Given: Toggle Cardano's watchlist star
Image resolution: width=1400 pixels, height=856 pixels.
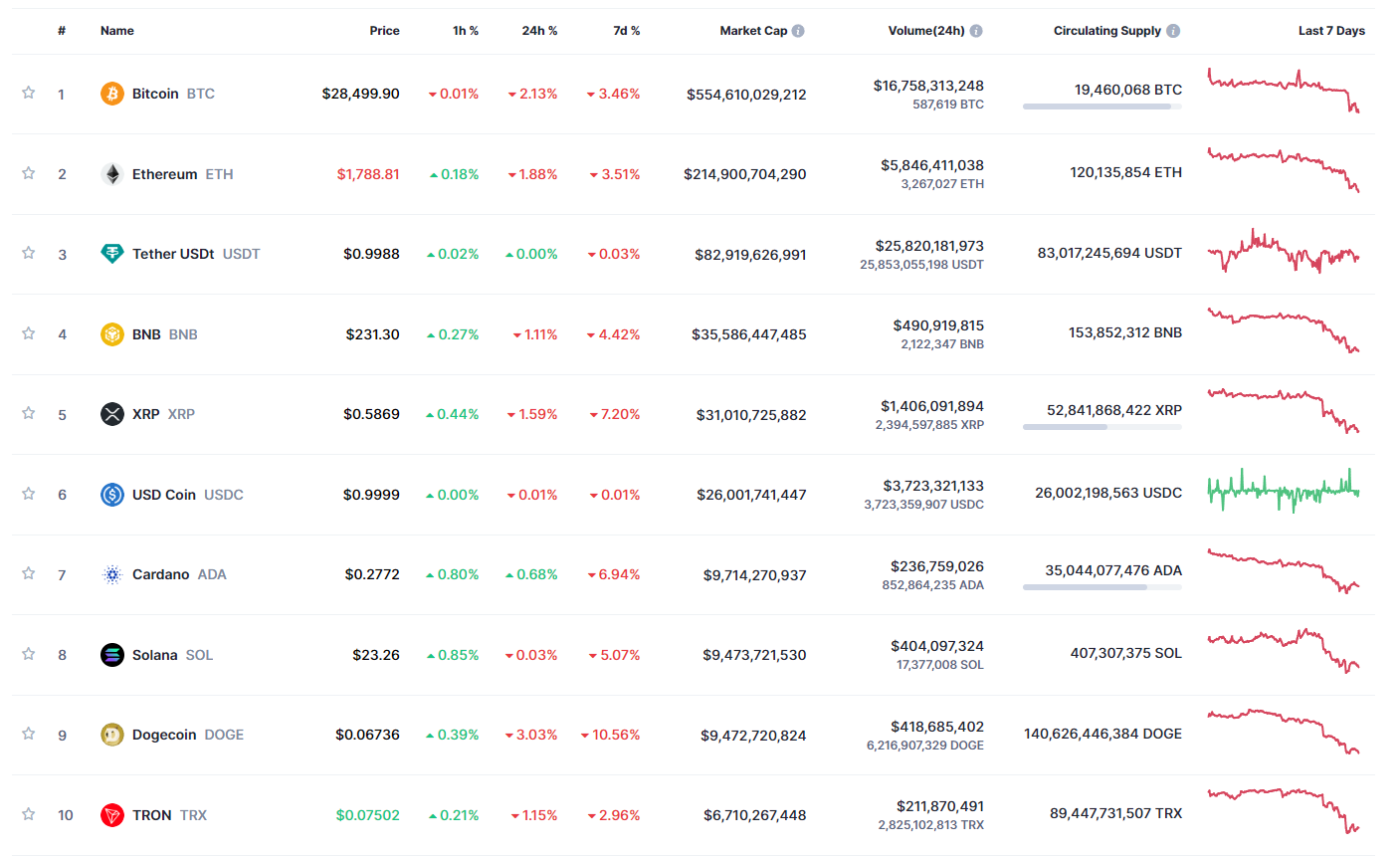Looking at the screenshot, I should point(29,573).
